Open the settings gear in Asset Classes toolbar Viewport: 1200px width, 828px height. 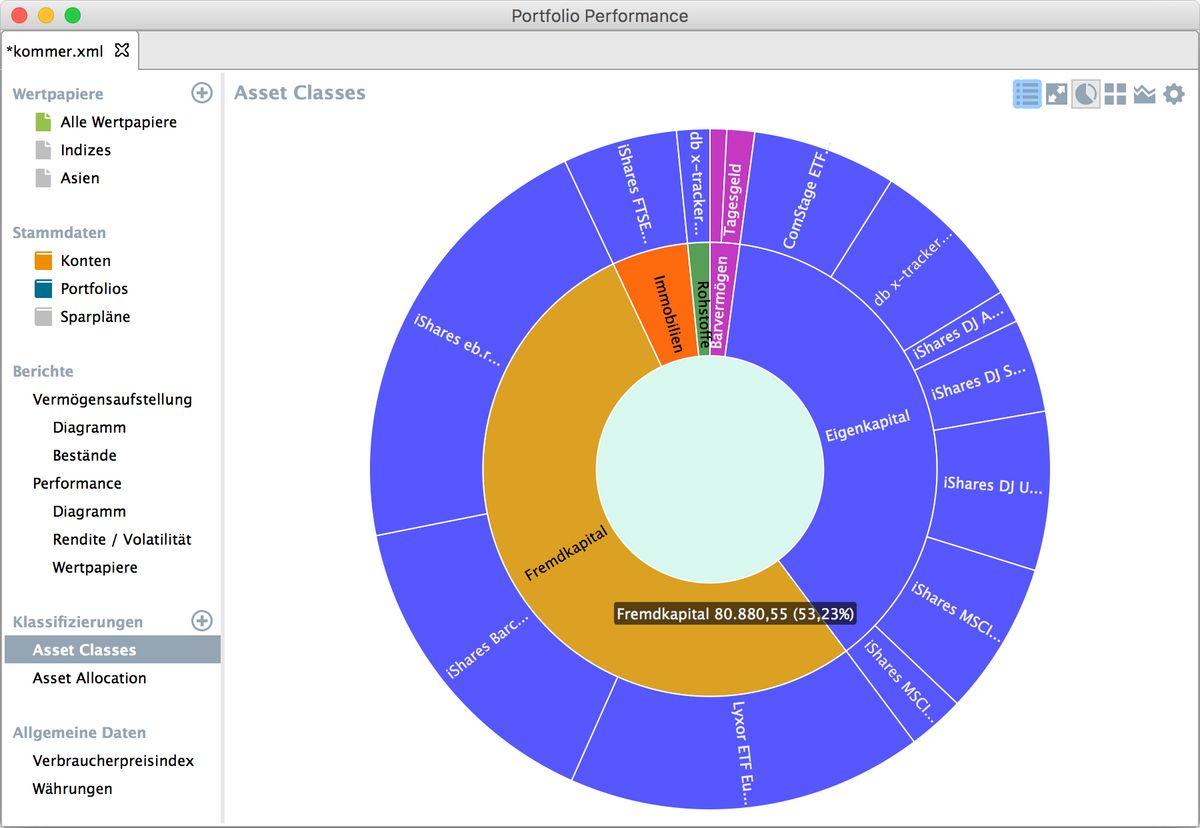[x=1174, y=95]
